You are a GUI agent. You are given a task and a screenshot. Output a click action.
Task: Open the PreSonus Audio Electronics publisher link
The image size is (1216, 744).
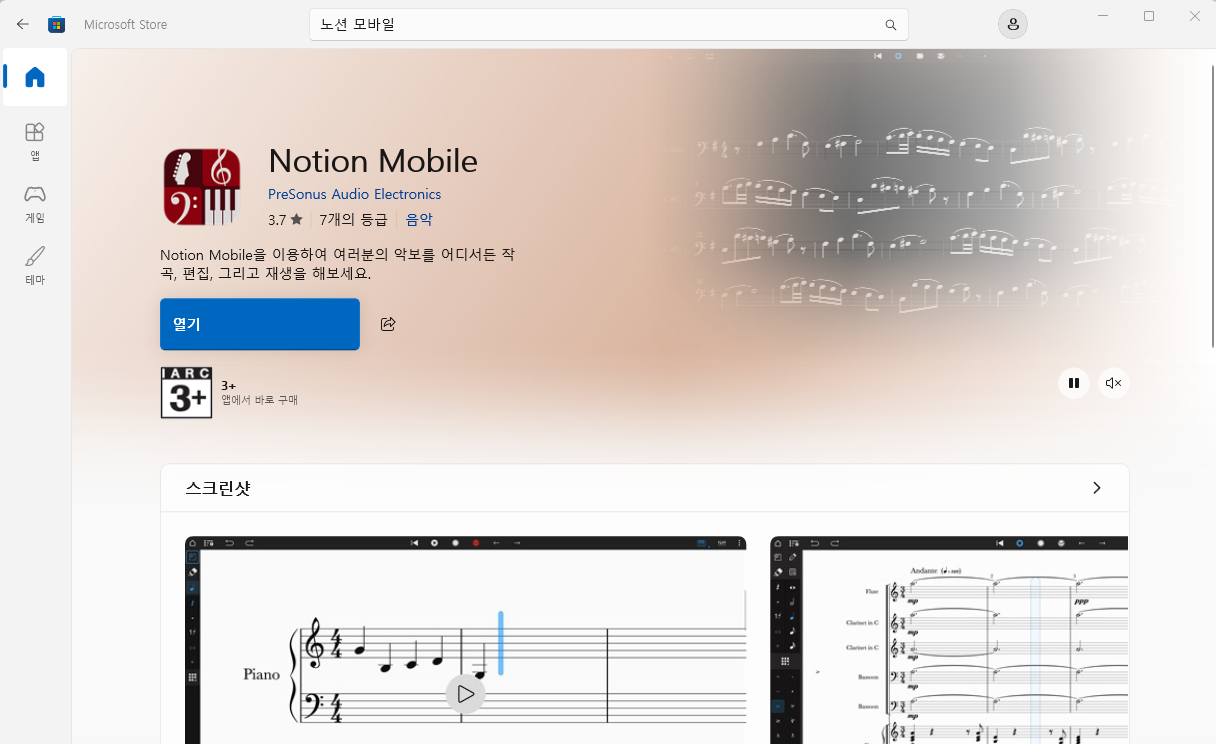[x=354, y=194]
